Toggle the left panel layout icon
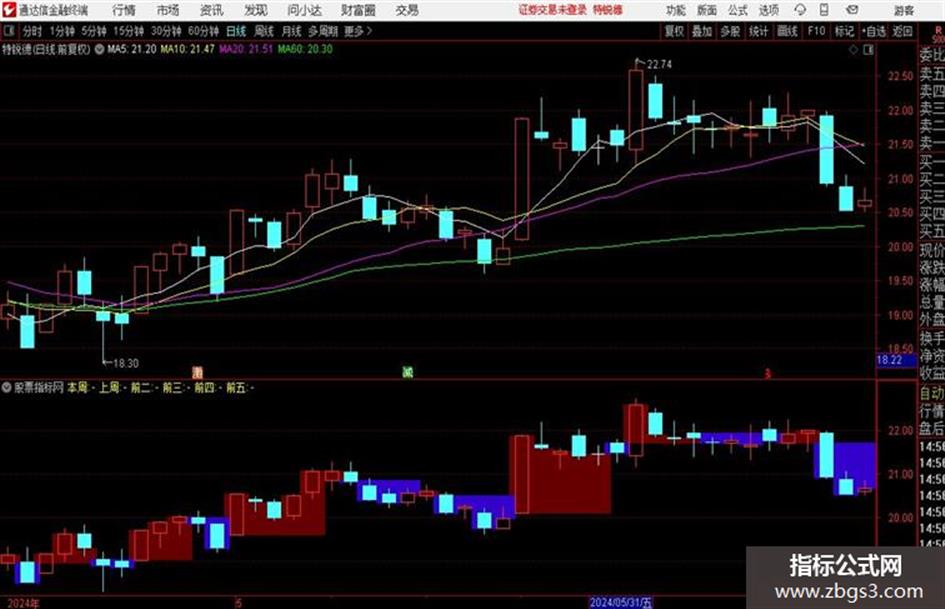The image size is (945, 609). 8,31
